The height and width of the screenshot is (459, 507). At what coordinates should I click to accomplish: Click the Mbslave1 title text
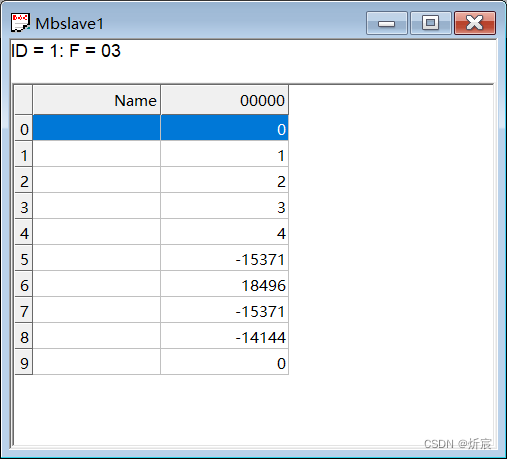click(x=69, y=23)
